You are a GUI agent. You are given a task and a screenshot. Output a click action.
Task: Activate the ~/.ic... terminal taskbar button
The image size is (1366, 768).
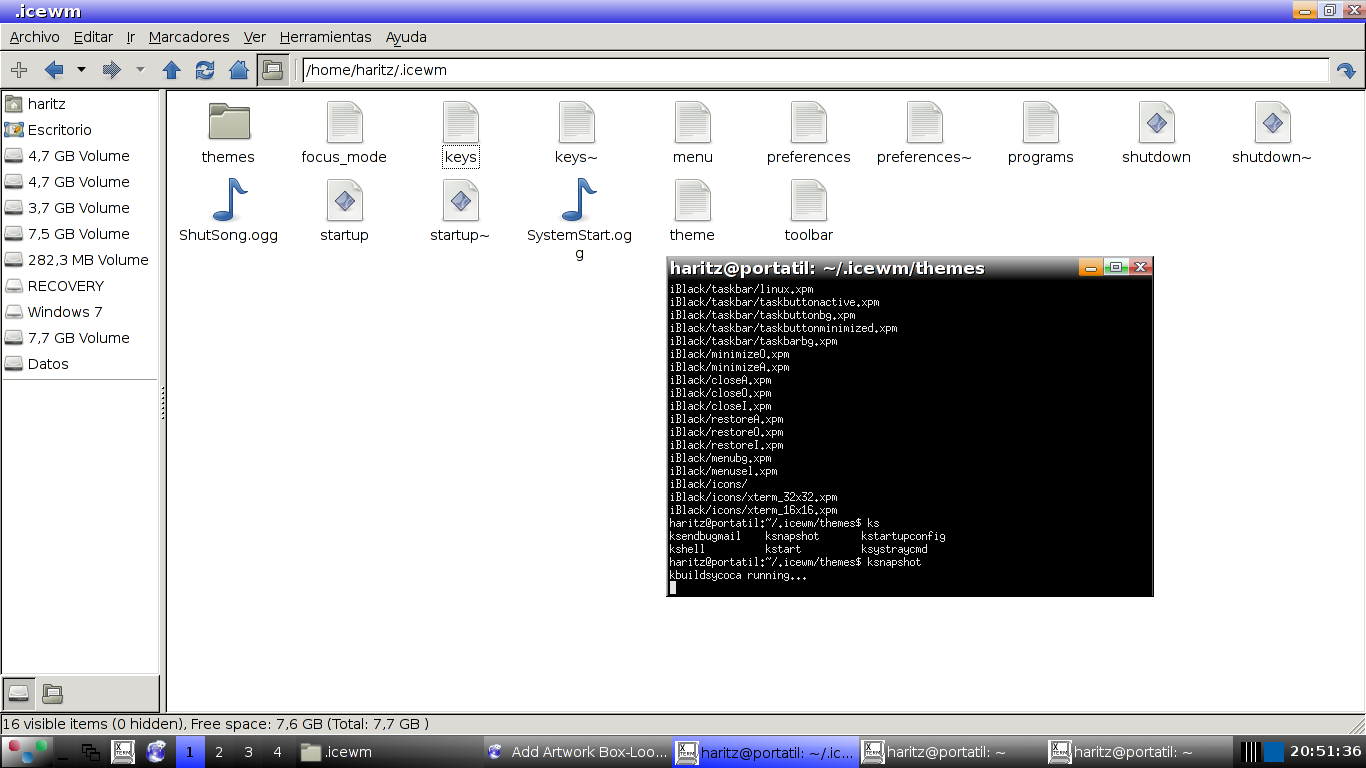tap(765, 752)
